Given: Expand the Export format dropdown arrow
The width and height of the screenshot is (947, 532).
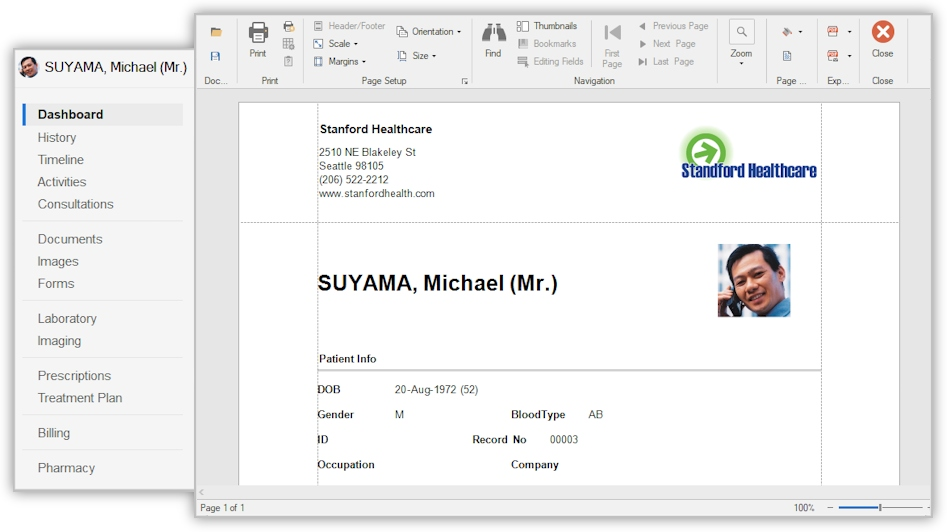Looking at the screenshot, I should [x=849, y=32].
